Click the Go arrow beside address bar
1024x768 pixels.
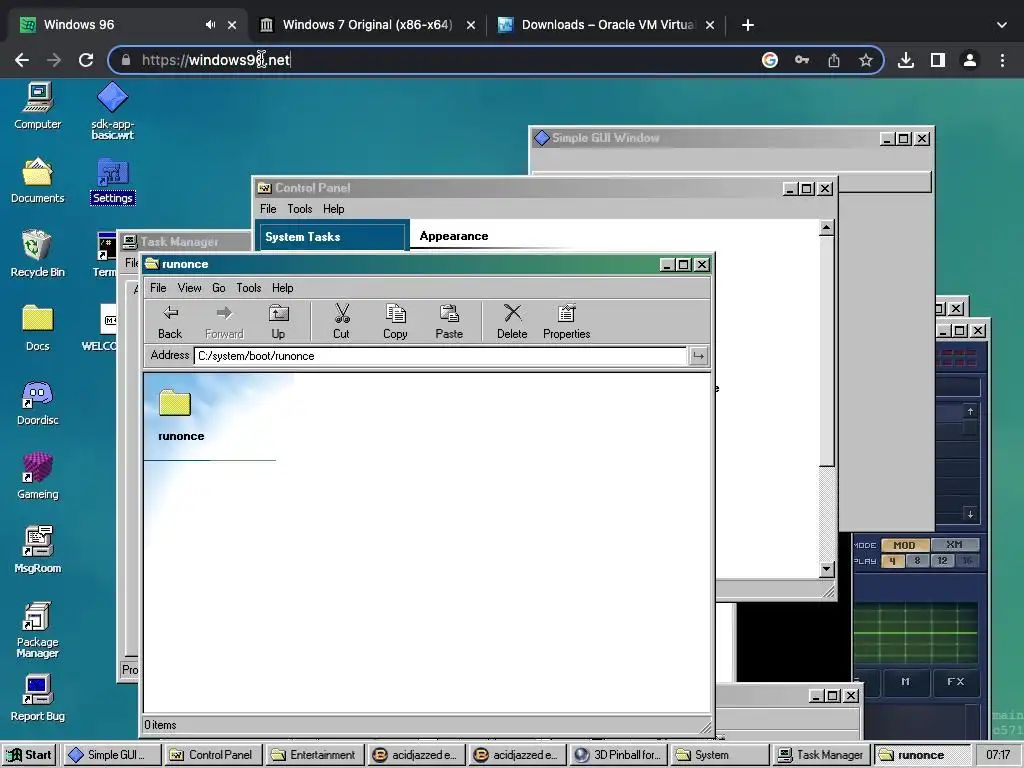698,356
